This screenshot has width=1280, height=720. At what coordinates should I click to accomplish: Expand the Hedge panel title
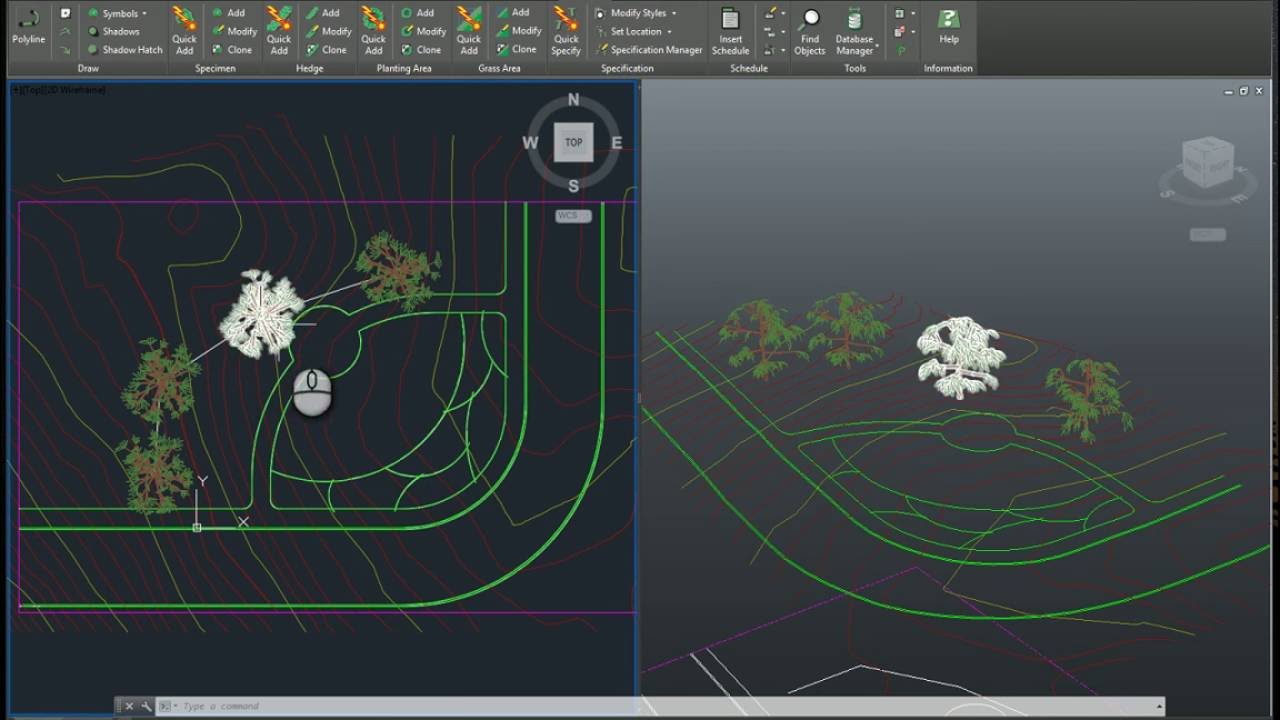[x=310, y=68]
